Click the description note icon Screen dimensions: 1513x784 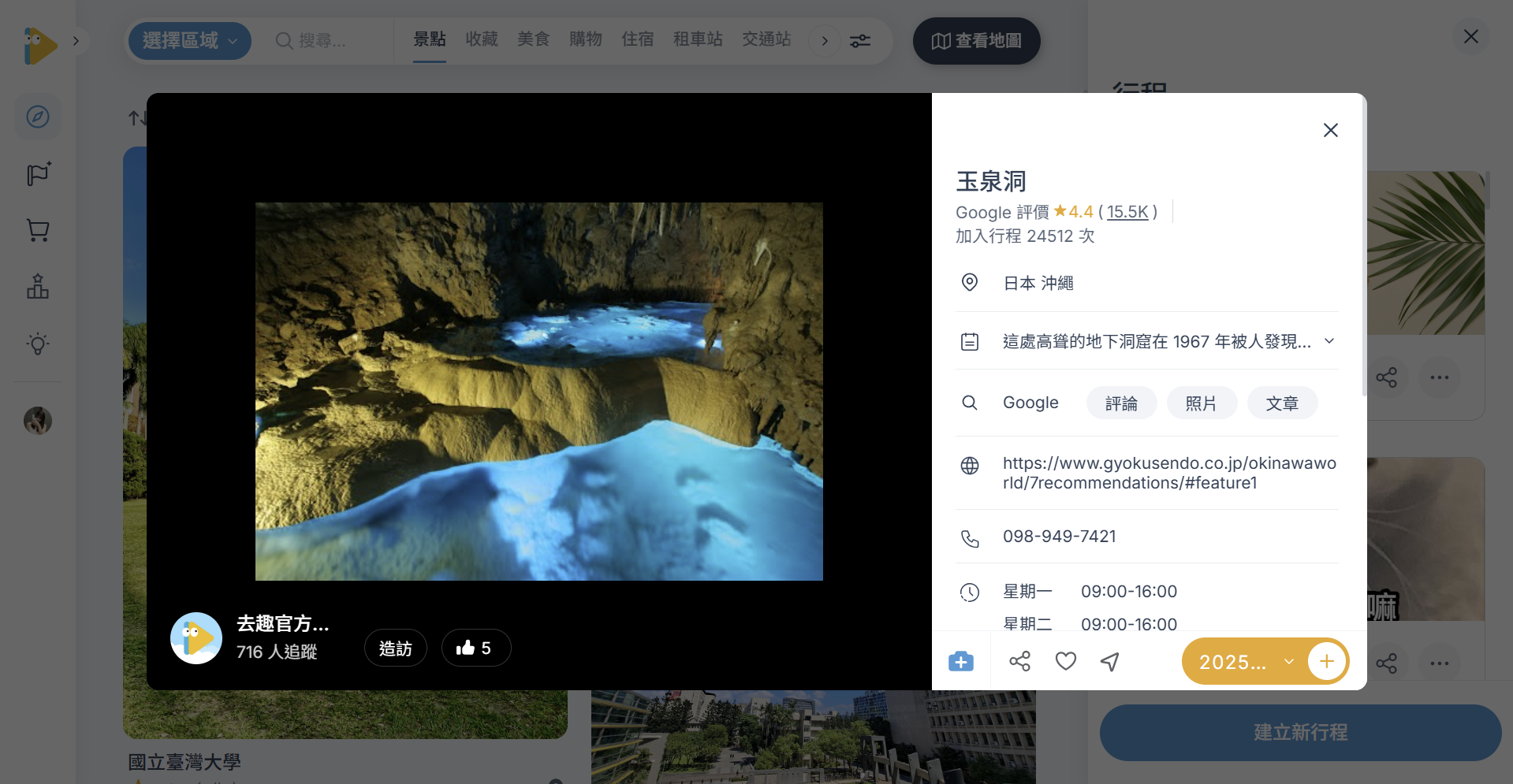(x=970, y=341)
